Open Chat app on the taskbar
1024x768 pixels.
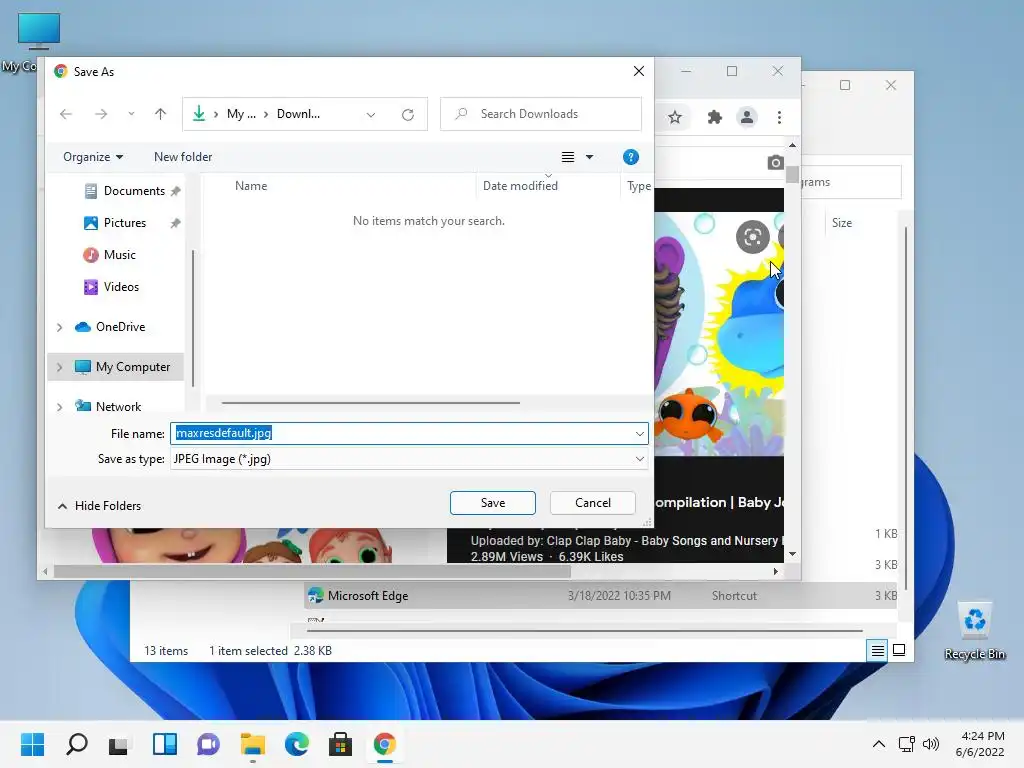click(208, 744)
